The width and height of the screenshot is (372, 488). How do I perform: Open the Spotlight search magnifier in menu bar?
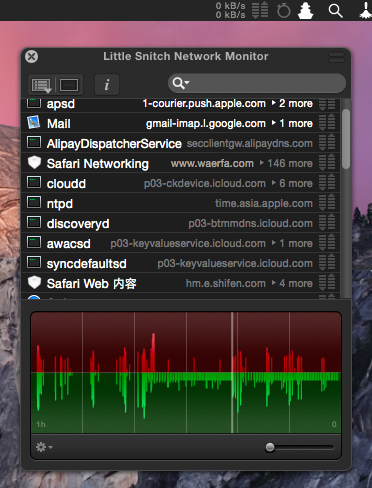tap(335, 11)
